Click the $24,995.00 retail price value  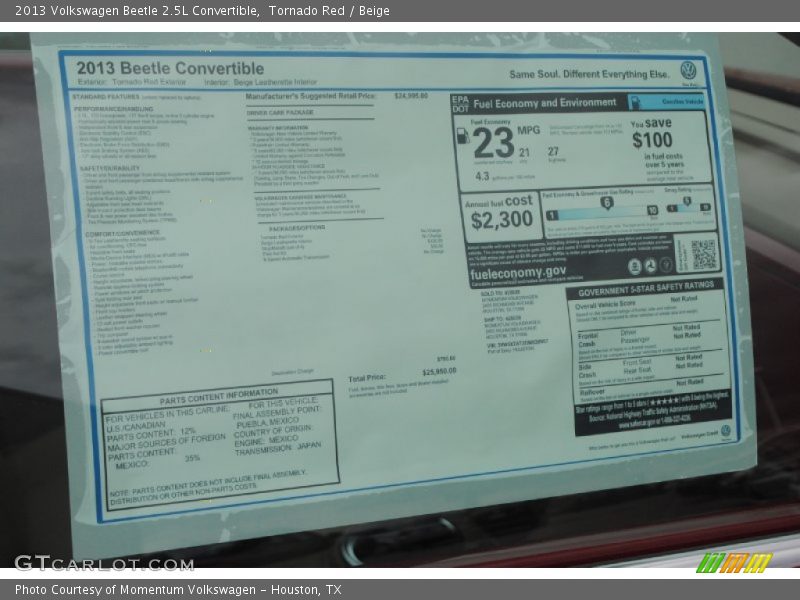click(x=411, y=96)
